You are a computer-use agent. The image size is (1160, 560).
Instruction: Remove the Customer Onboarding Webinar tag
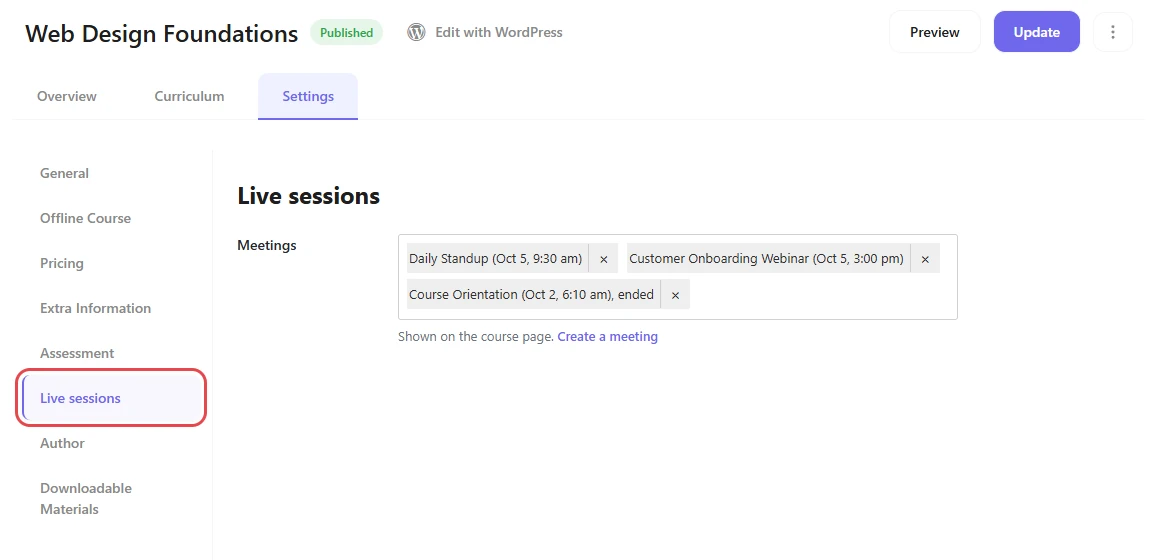click(x=925, y=259)
